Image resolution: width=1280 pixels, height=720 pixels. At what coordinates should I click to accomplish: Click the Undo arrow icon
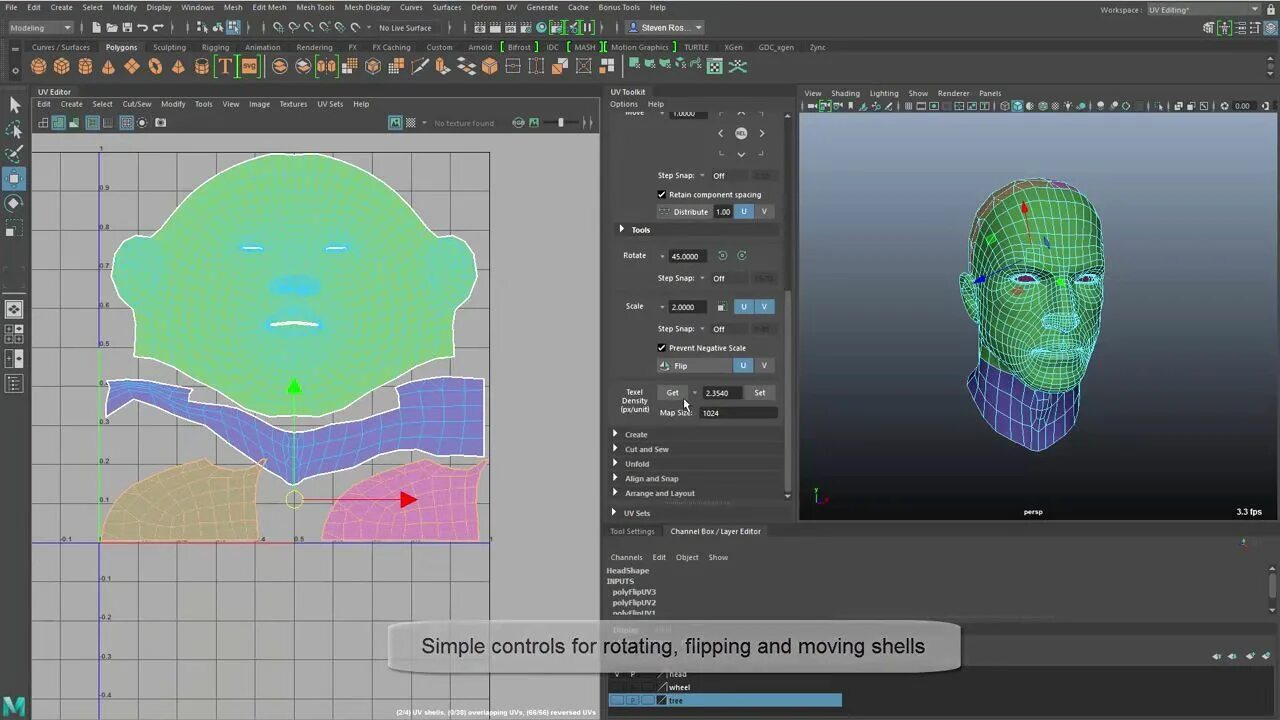143,27
